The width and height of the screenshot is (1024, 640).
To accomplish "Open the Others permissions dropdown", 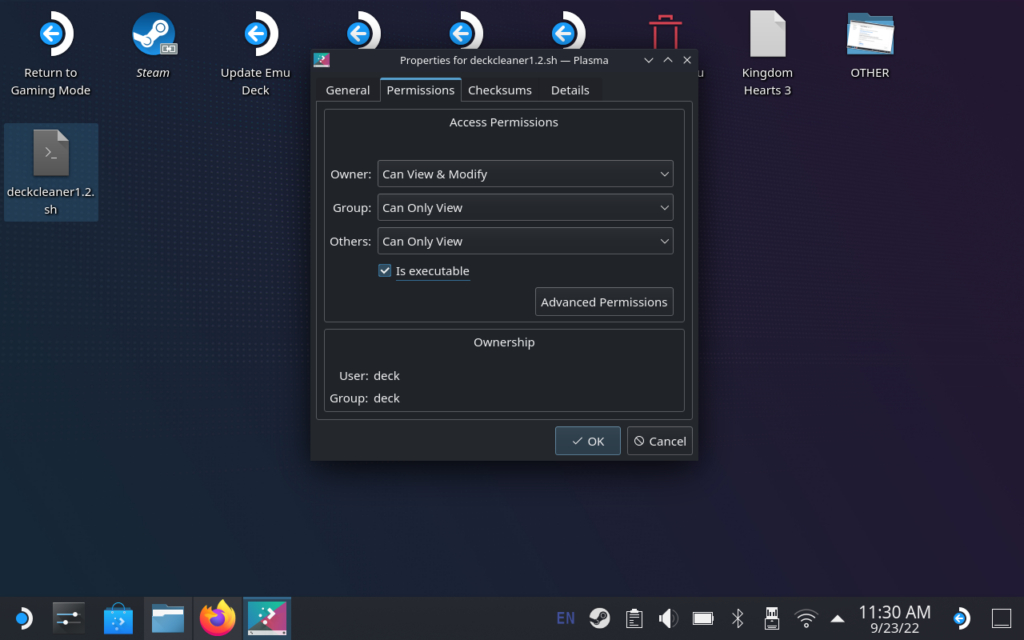I will point(525,241).
